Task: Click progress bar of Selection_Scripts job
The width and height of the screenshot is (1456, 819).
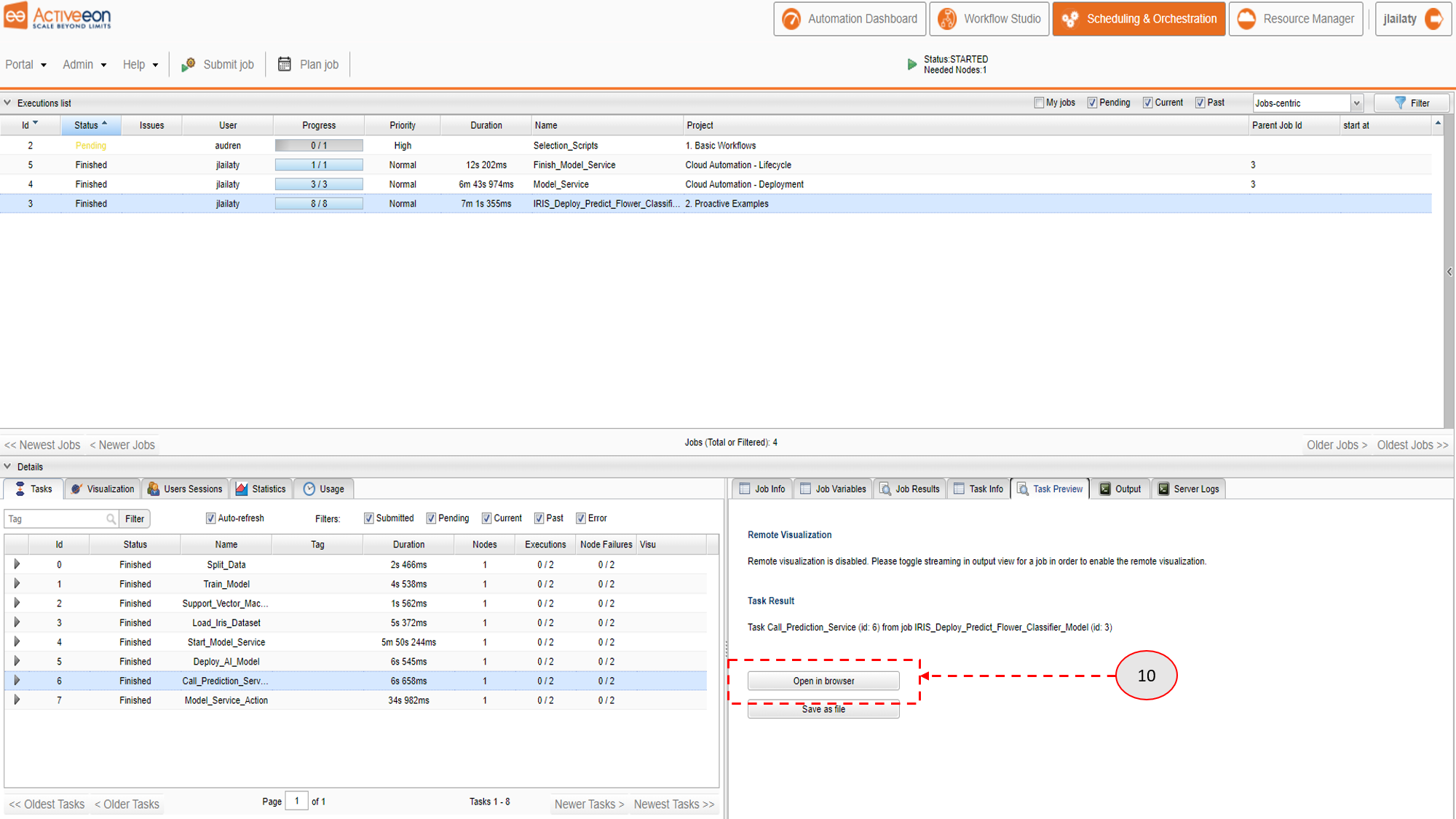Action: click(x=319, y=146)
